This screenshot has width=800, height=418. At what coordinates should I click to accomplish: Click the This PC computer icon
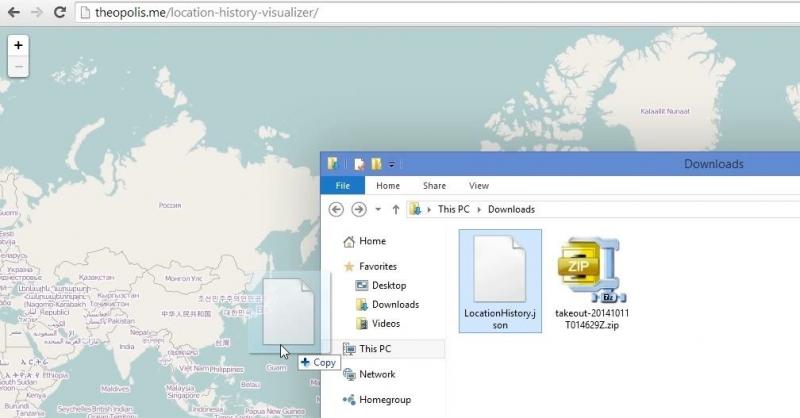349,349
